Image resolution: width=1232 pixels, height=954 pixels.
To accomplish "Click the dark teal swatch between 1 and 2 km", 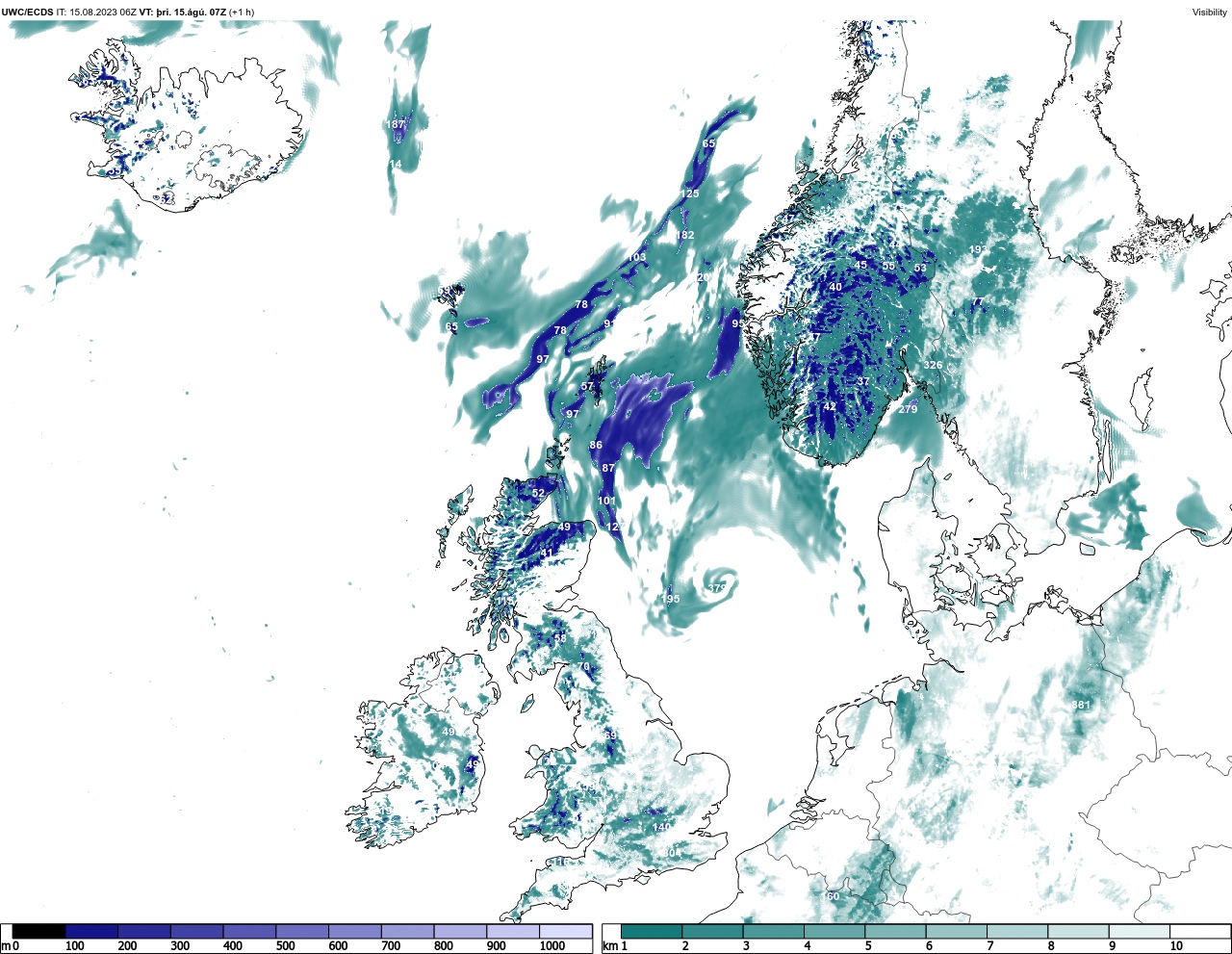I will (652, 931).
